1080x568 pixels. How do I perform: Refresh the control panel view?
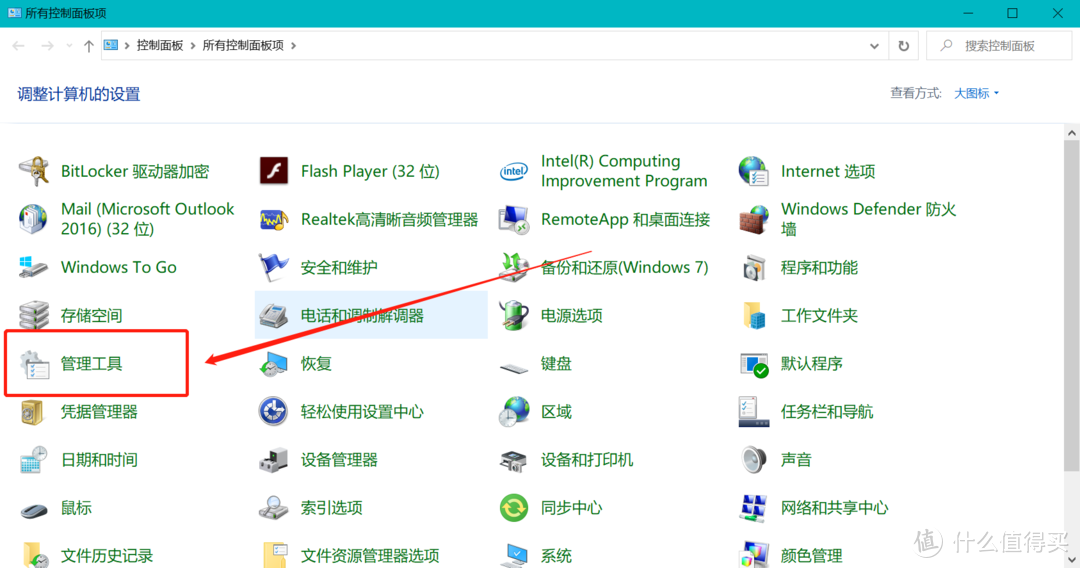[x=904, y=46]
